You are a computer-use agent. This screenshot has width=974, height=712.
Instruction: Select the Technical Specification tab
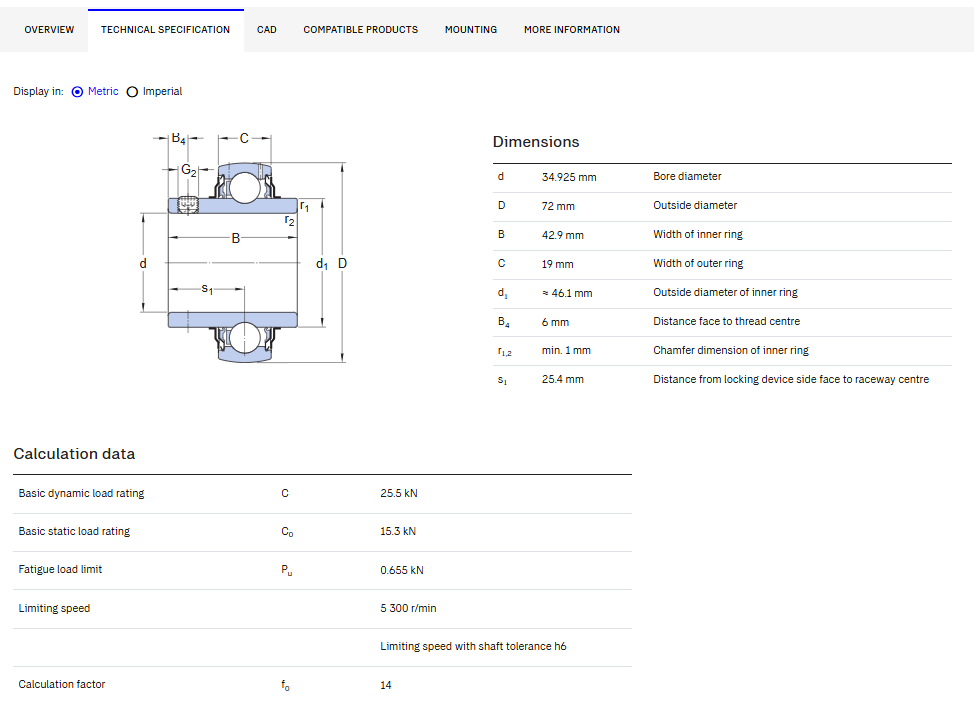pos(165,30)
